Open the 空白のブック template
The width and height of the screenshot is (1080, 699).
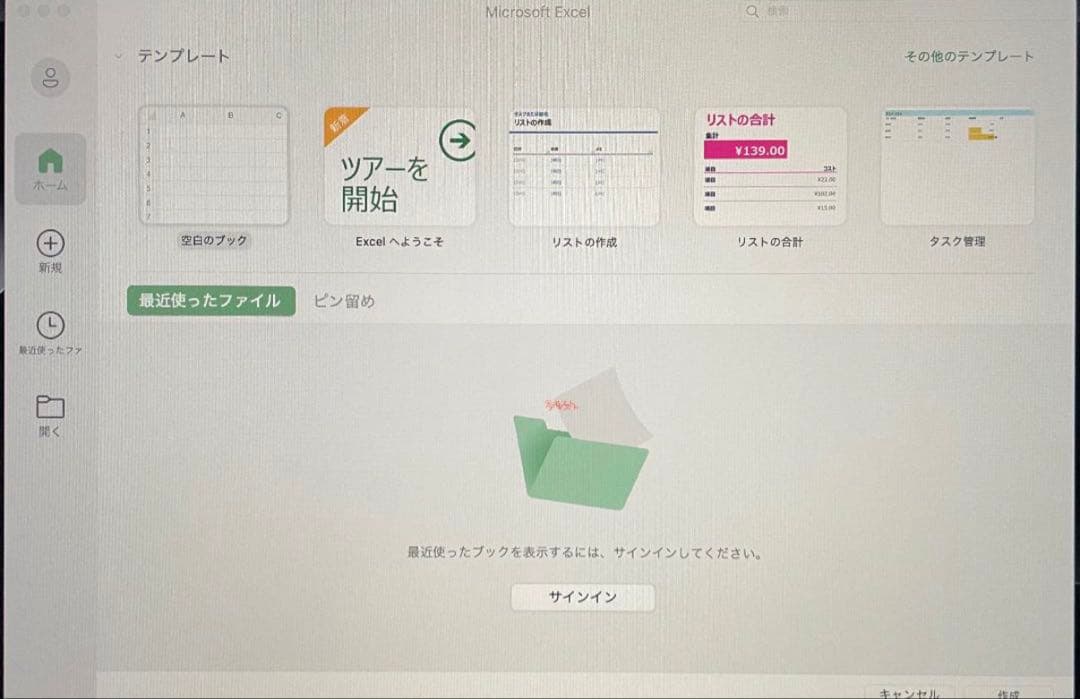click(x=213, y=165)
